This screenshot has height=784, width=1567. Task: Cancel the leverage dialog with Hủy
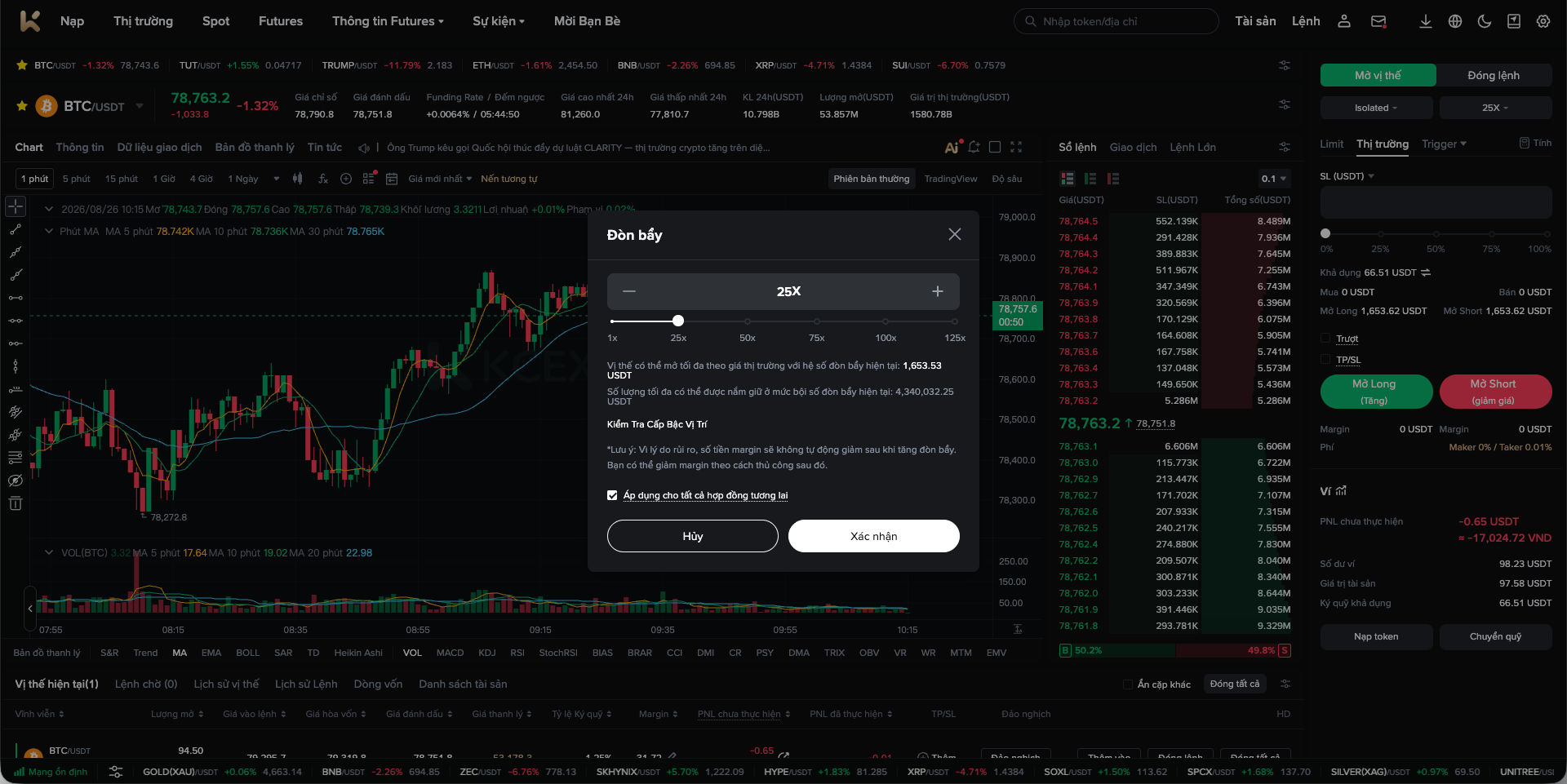coord(692,536)
